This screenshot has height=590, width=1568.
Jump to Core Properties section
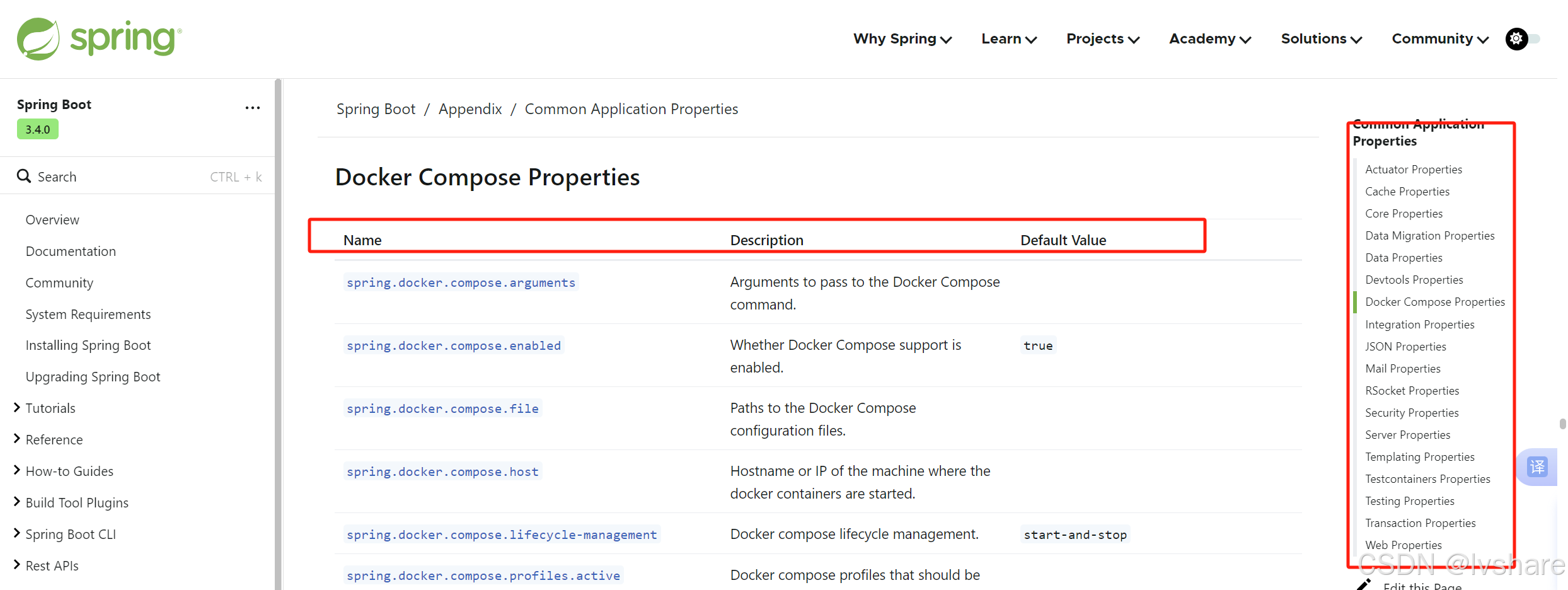coord(1404,214)
